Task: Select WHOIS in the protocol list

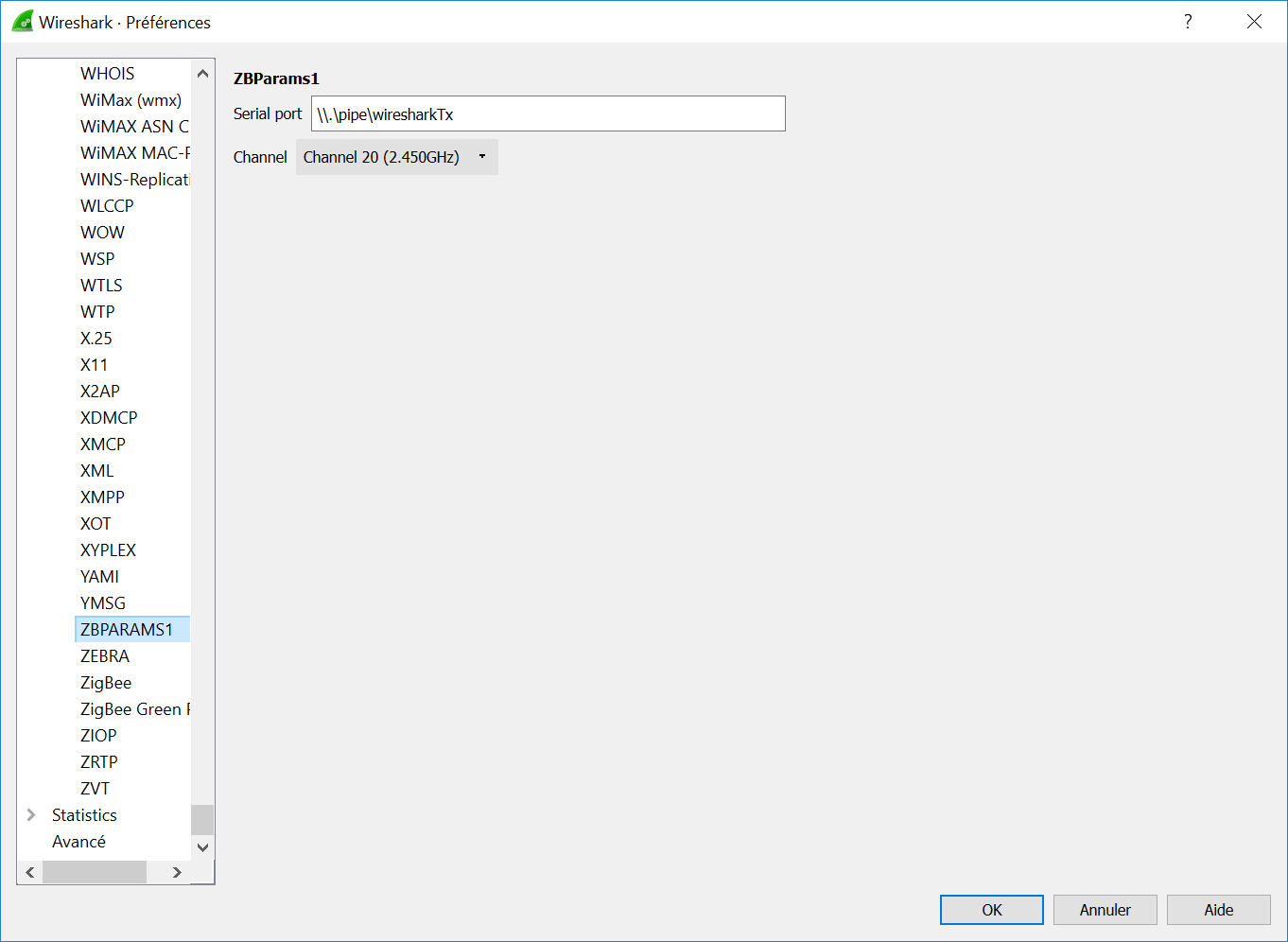Action: pyautogui.click(x=107, y=74)
